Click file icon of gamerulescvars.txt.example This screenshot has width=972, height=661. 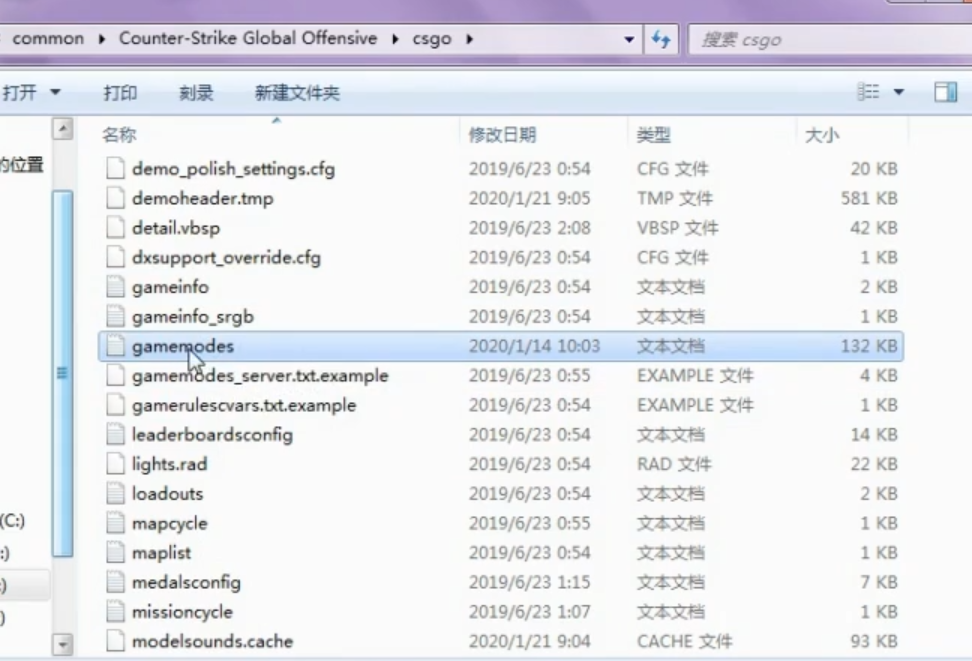(115, 405)
